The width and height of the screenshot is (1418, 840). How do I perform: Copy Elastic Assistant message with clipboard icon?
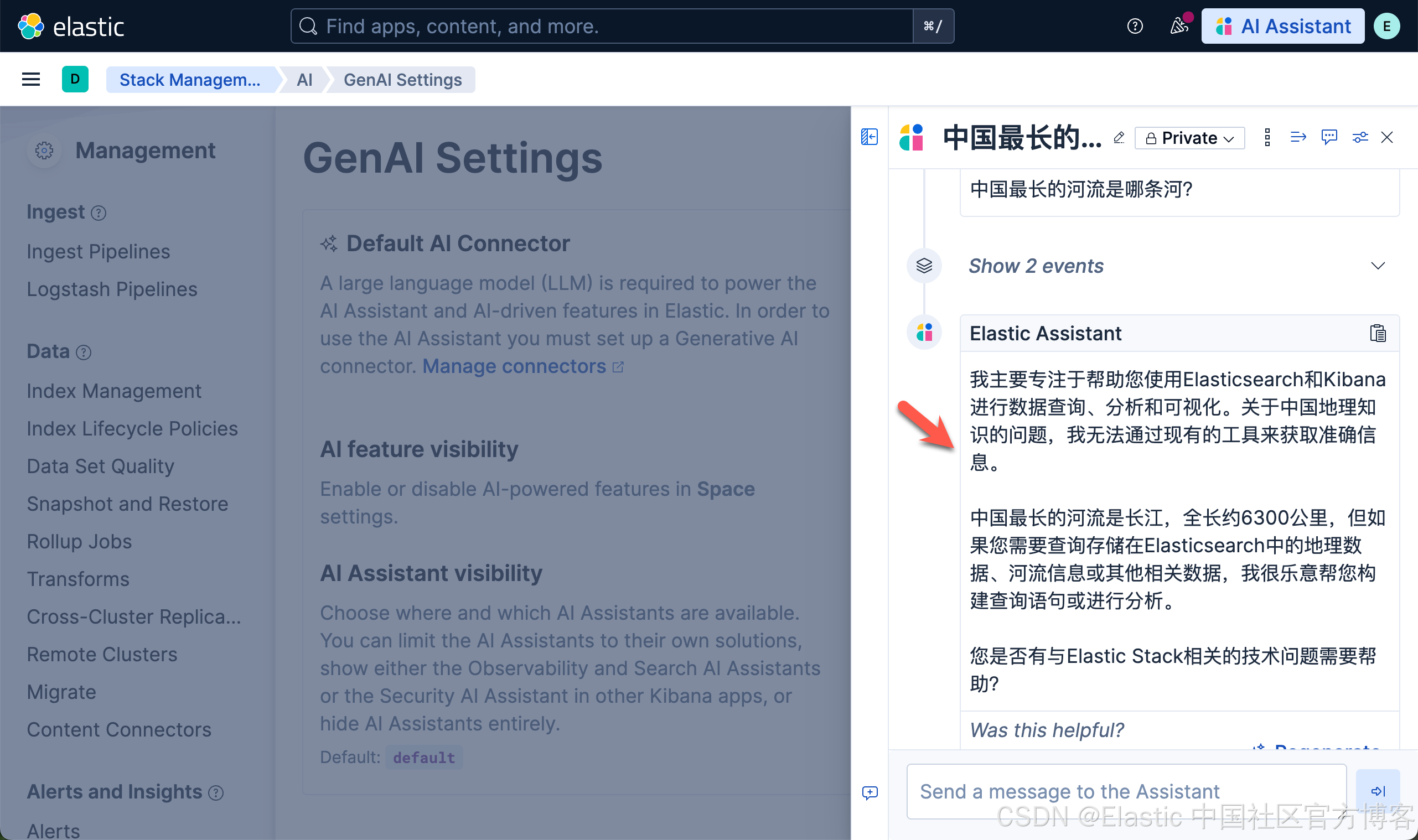pyautogui.click(x=1377, y=333)
